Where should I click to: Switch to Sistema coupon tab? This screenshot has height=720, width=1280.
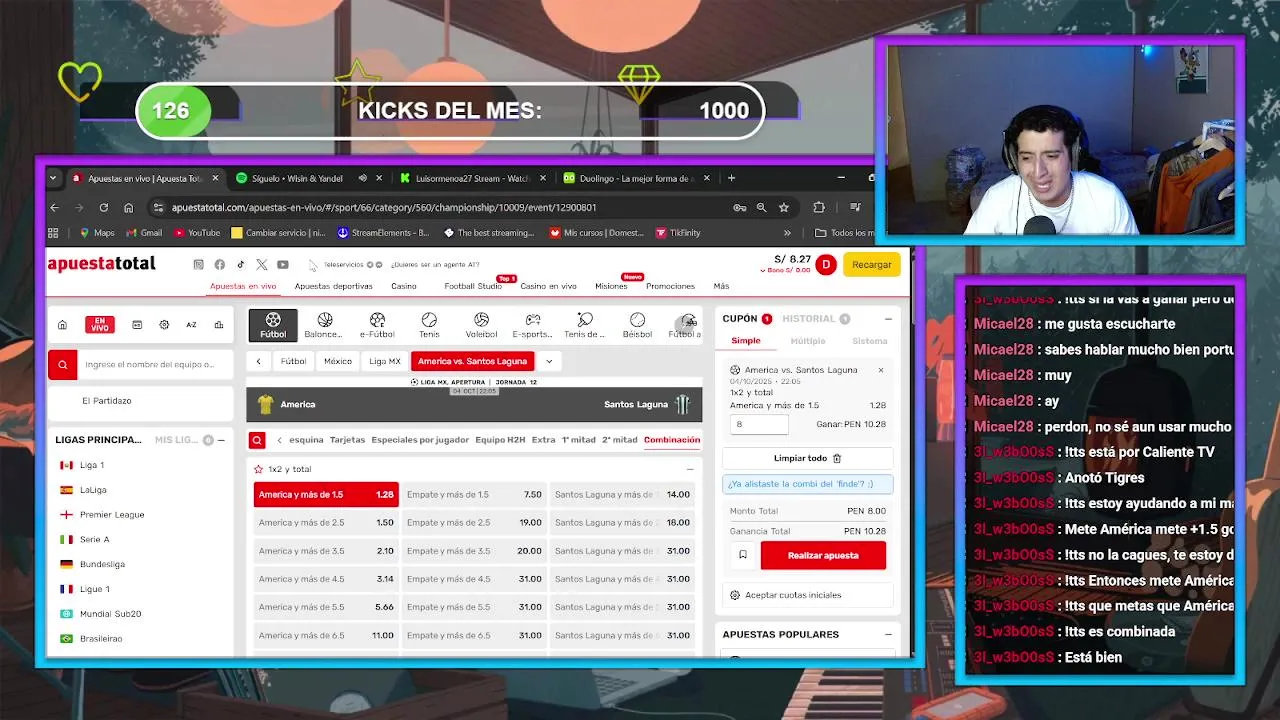click(869, 341)
